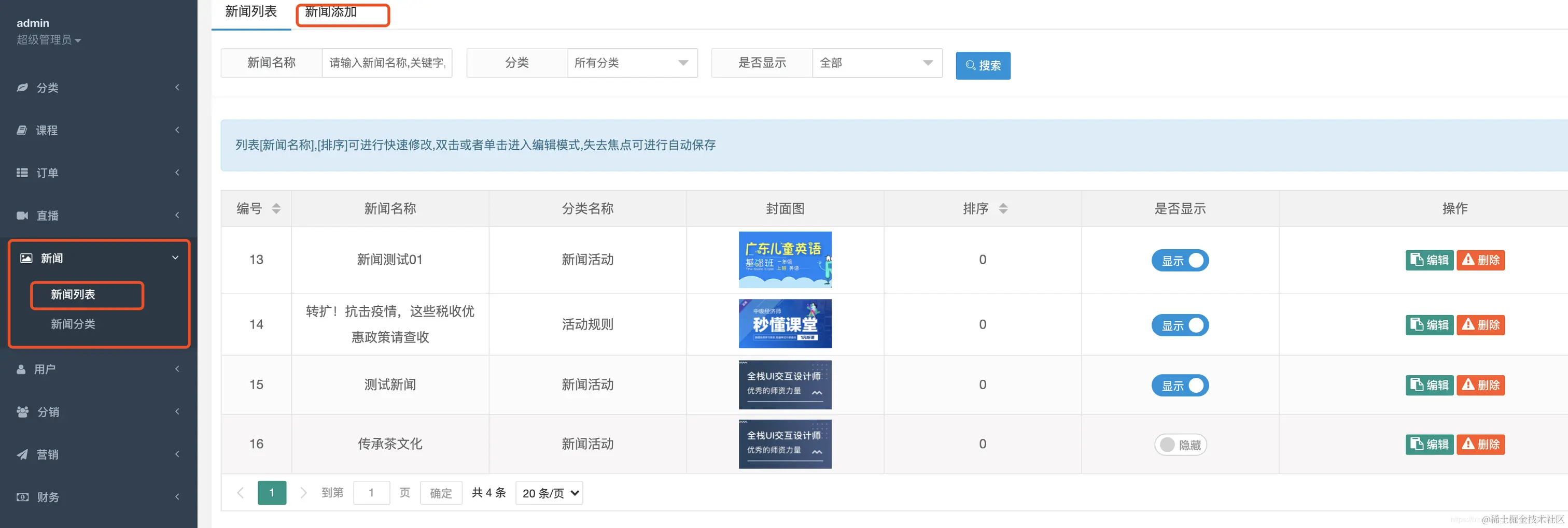Image resolution: width=1568 pixels, height=528 pixels.
Task: Expand the 订单 sidebar chevron
Action: pos(177,173)
